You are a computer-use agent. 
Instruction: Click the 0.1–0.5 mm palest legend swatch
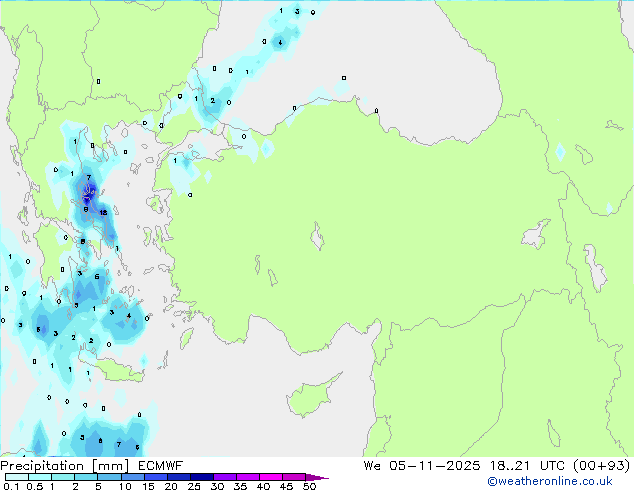[x=17, y=477]
